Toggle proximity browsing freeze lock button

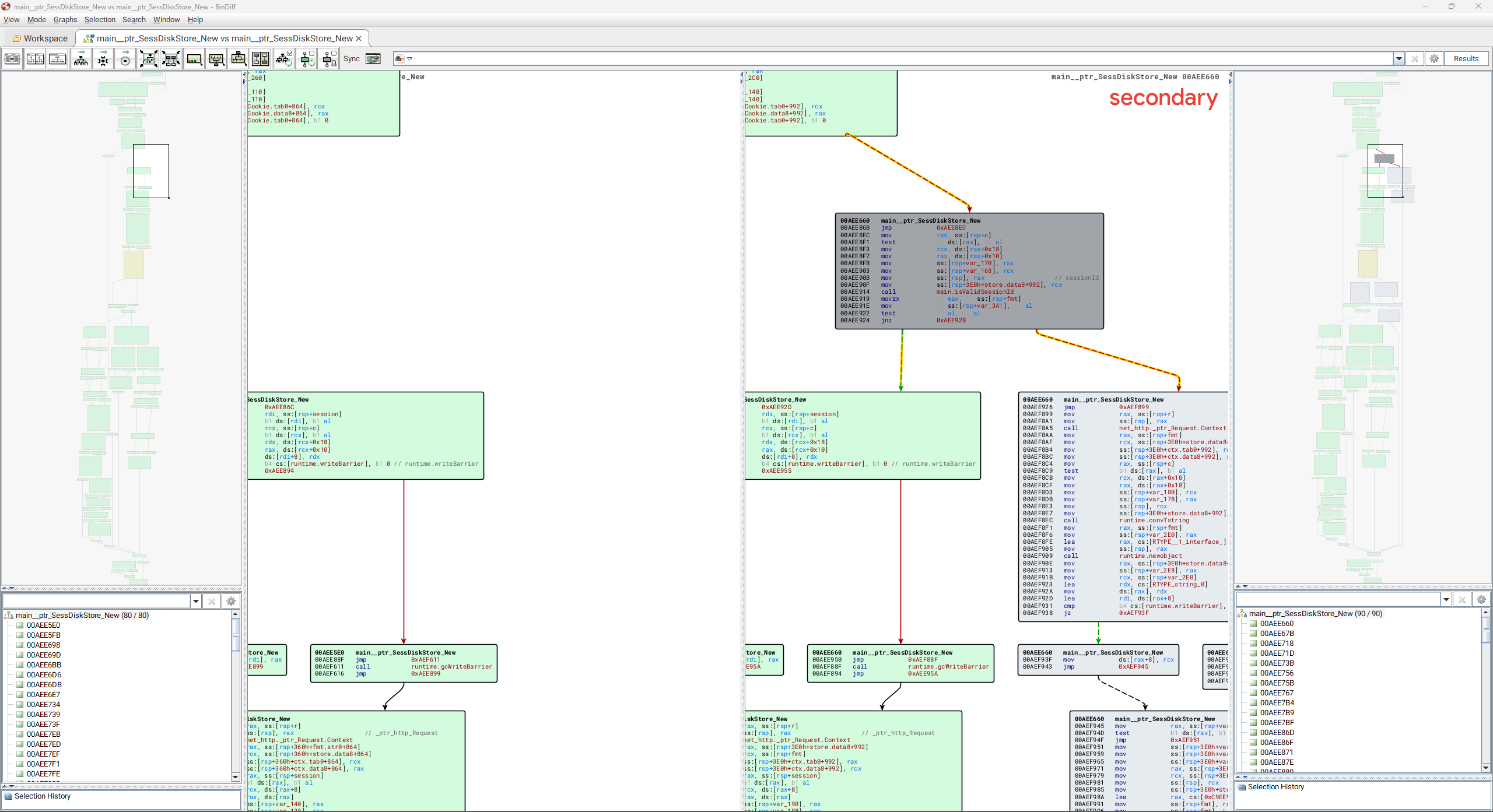(x=330, y=59)
